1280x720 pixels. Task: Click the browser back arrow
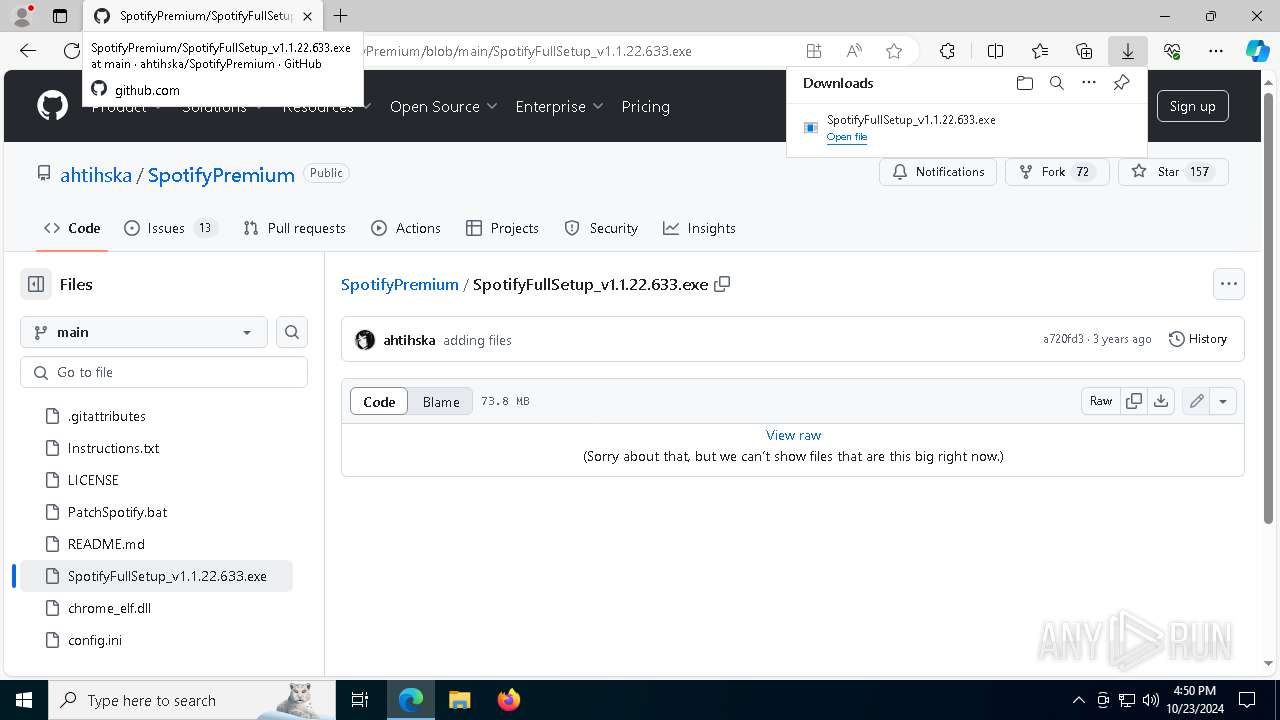28,51
